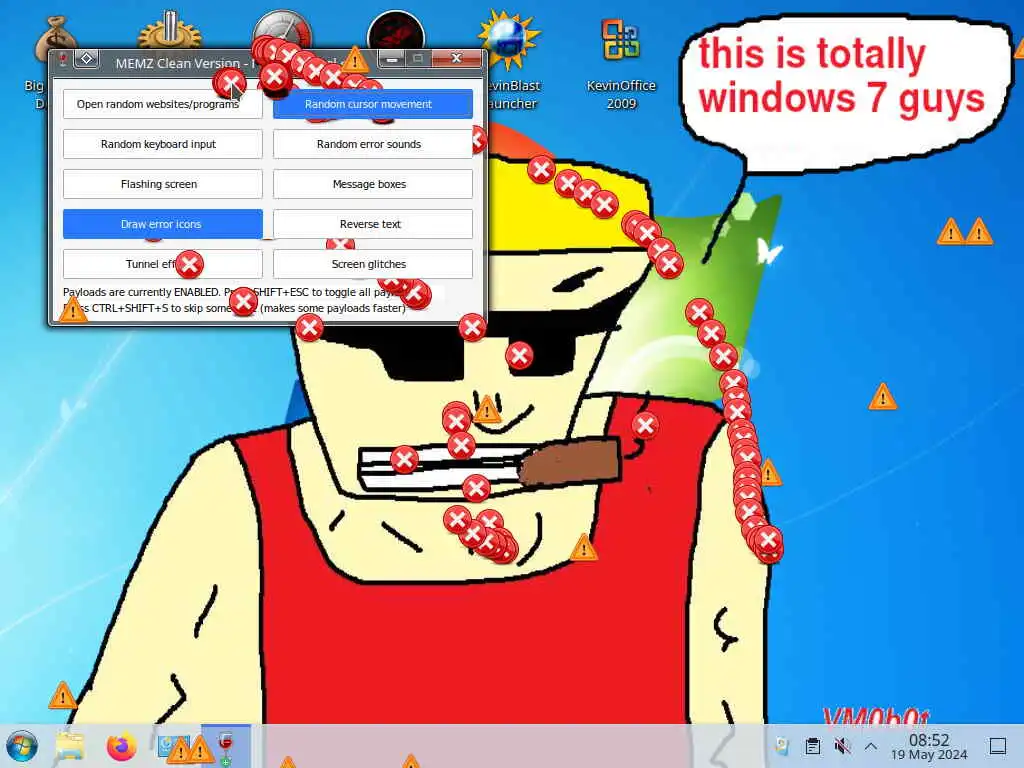Image resolution: width=1024 pixels, height=768 pixels.
Task: Unmute via the muted speaker tray icon
Action: pos(842,746)
